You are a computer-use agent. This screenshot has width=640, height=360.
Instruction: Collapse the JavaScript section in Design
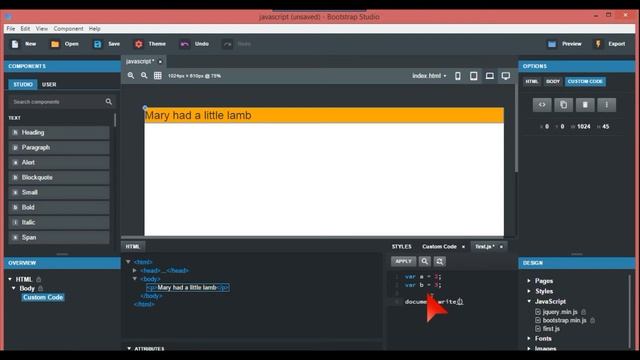point(529,301)
